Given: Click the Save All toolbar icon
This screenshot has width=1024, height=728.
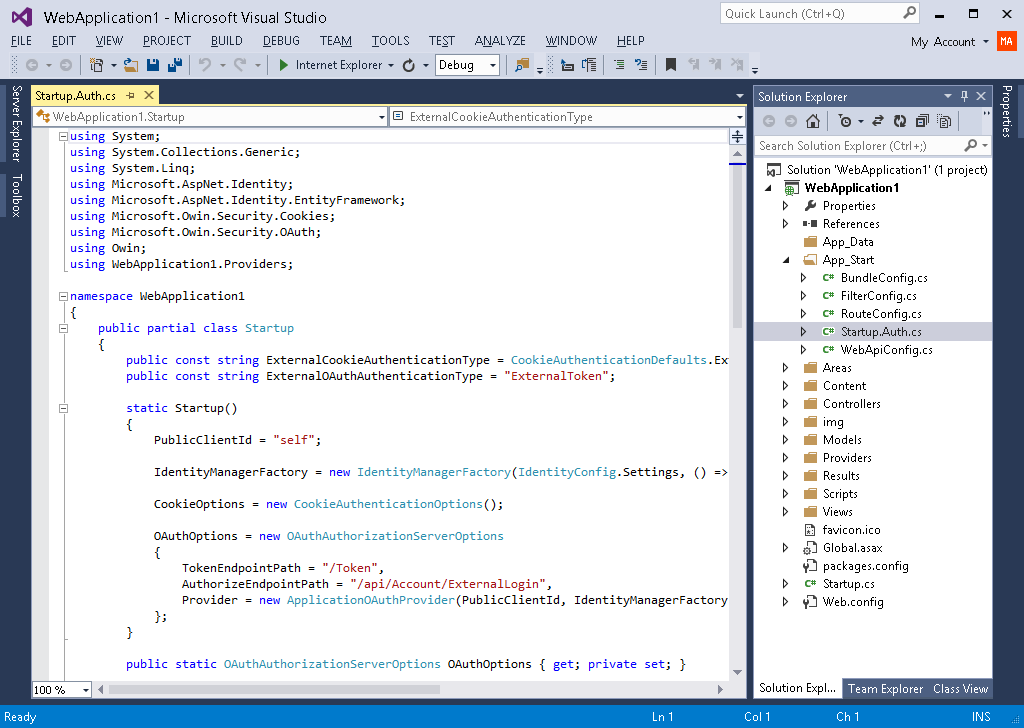Looking at the screenshot, I should pyautogui.click(x=174, y=65).
